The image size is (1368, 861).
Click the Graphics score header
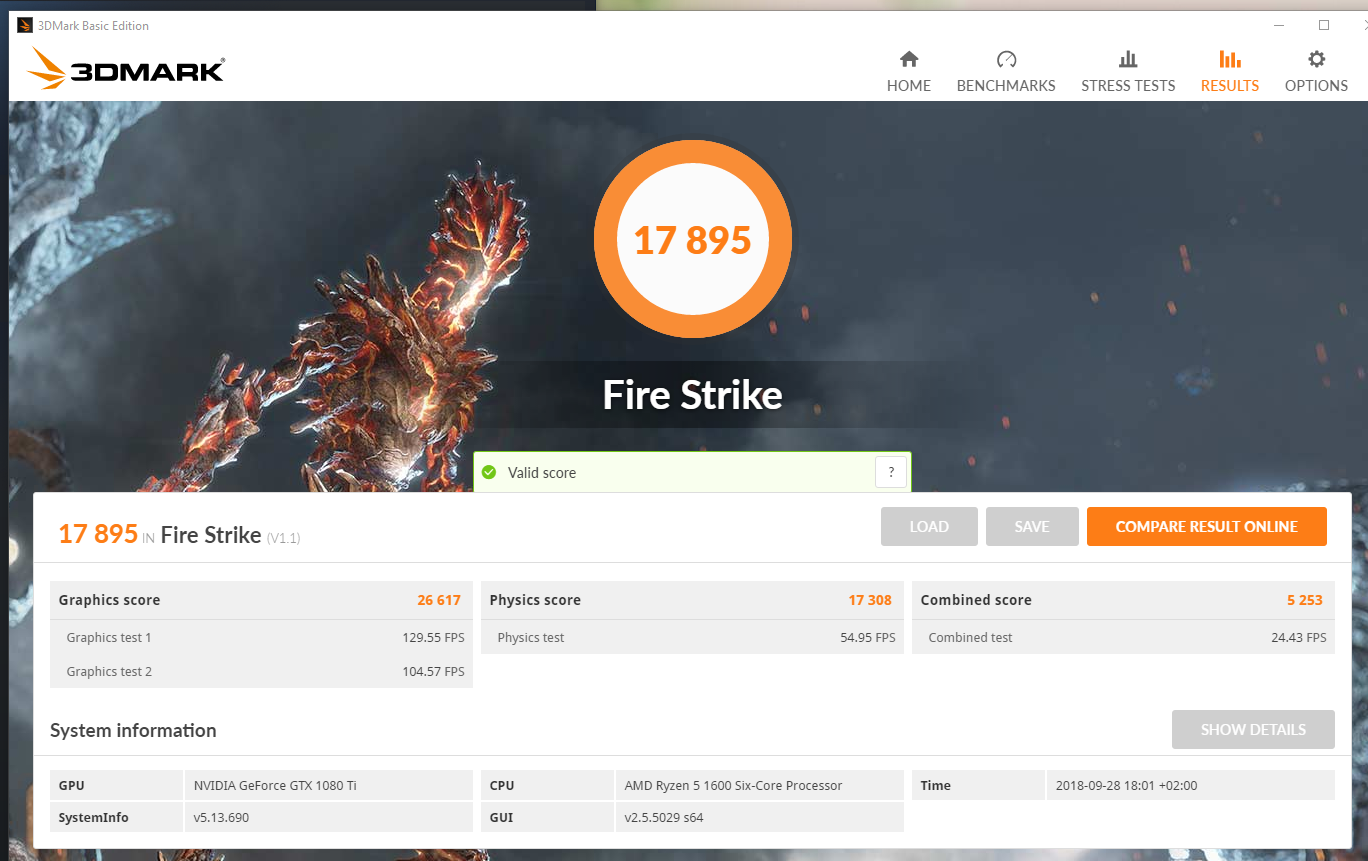(109, 600)
